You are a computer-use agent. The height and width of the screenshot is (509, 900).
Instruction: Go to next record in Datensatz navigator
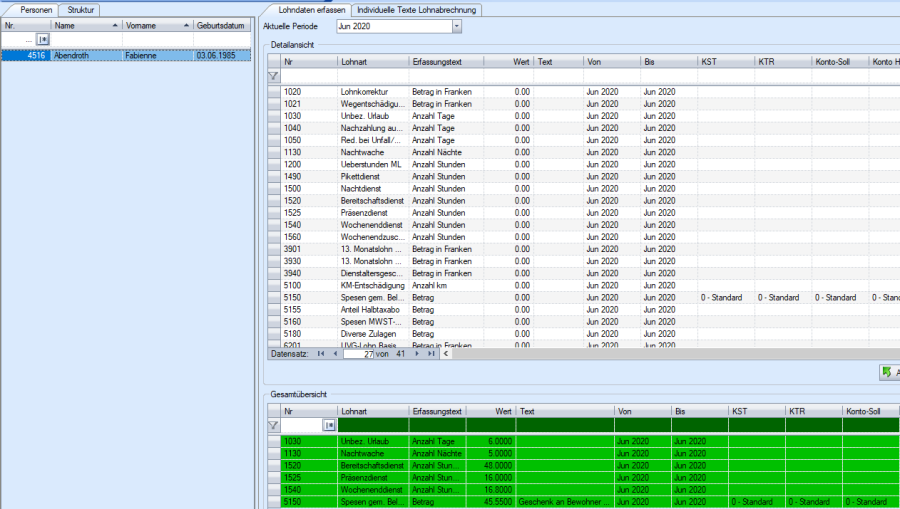click(x=418, y=353)
